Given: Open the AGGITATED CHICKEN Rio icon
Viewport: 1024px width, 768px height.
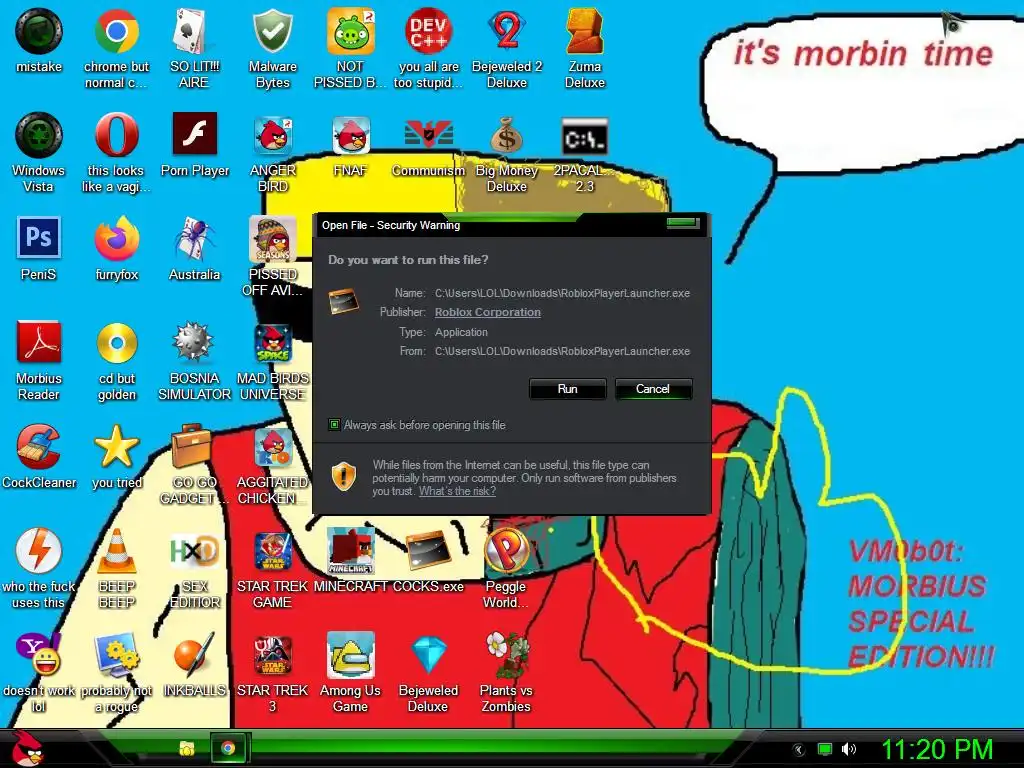Looking at the screenshot, I should [x=274, y=447].
